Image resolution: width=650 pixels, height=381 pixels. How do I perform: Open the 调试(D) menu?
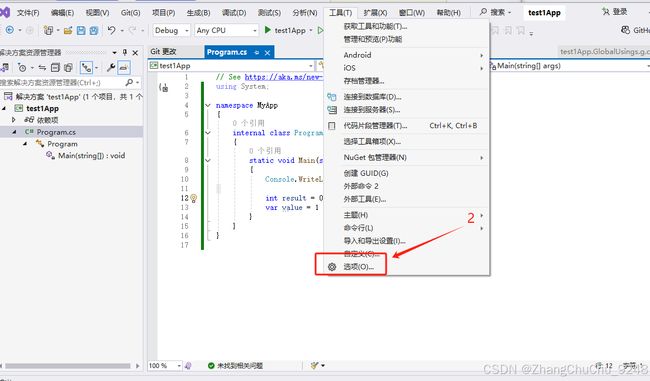[x=234, y=12]
